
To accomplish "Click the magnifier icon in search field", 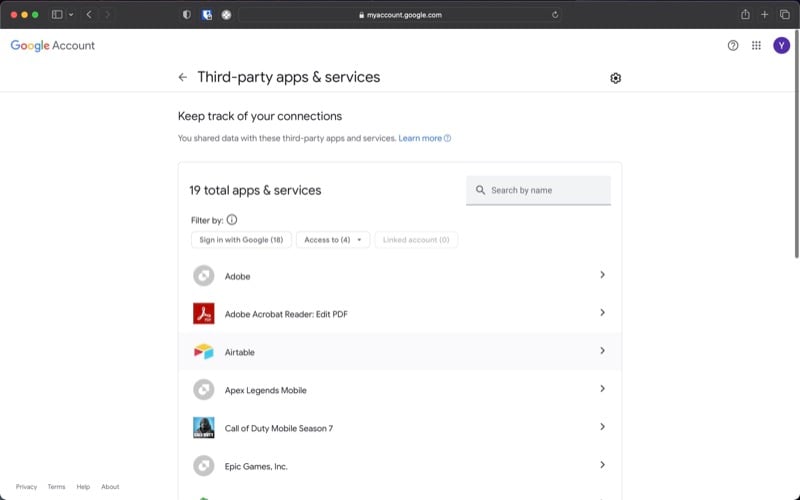I will [x=480, y=190].
